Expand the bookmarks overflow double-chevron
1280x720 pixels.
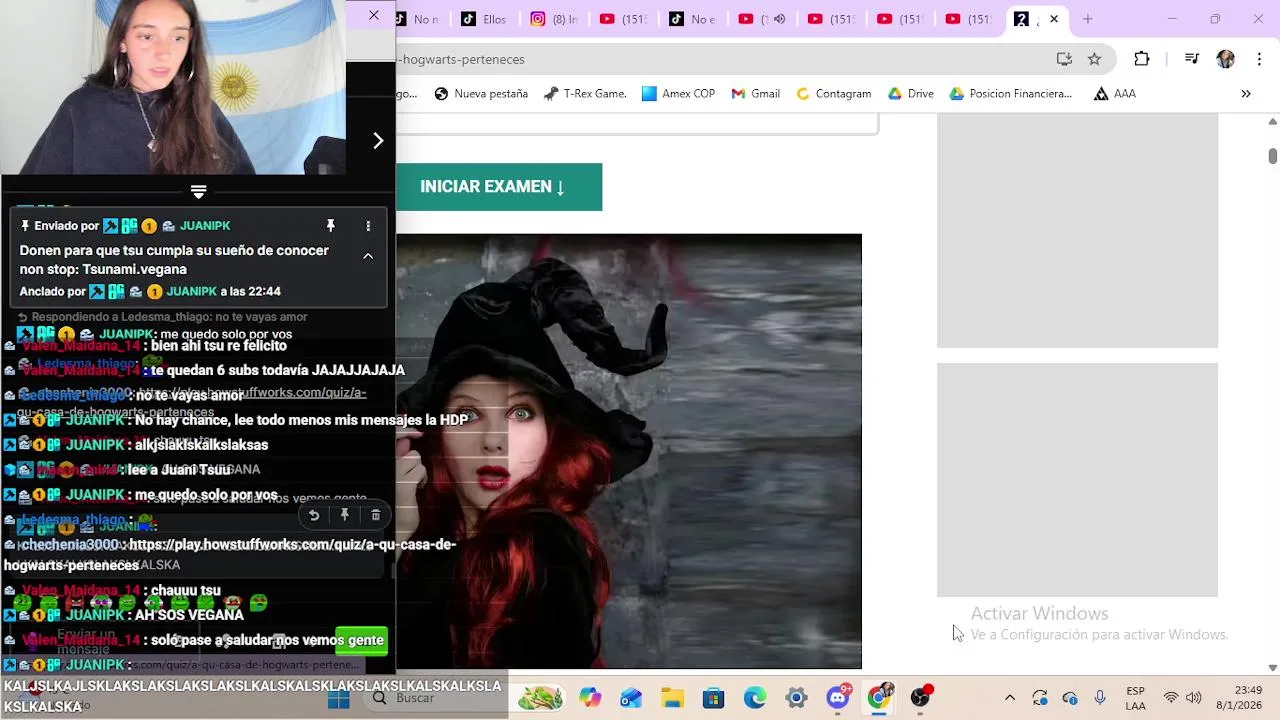[x=1246, y=94]
